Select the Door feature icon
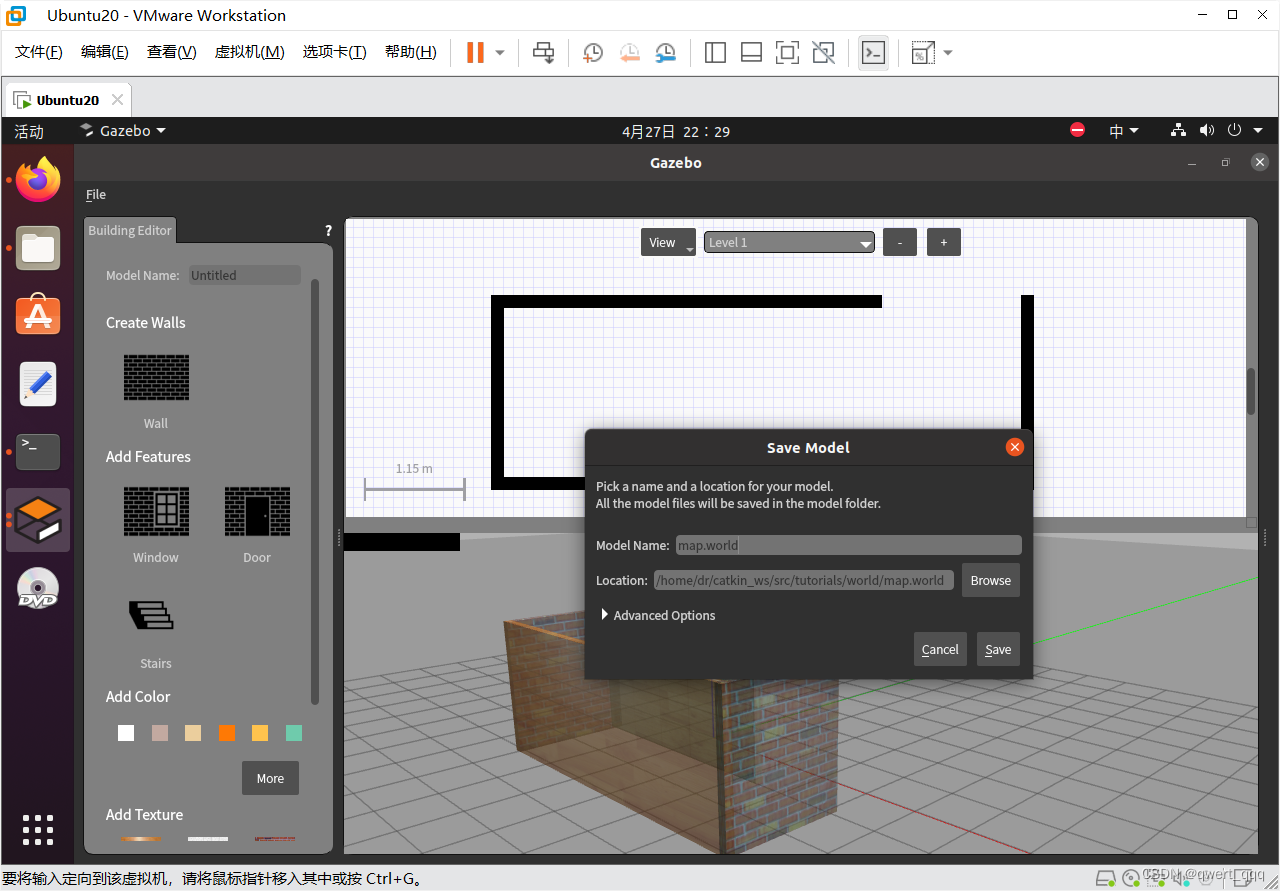1280x891 pixels. point(257,511)
